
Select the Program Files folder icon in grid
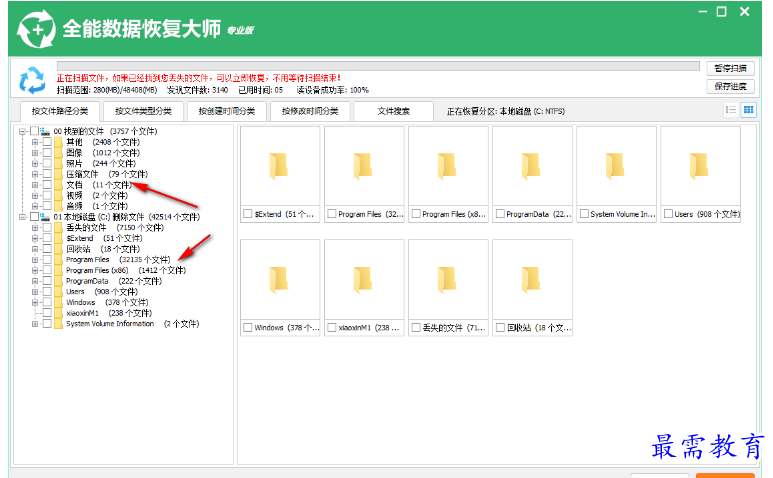point(363,166)
